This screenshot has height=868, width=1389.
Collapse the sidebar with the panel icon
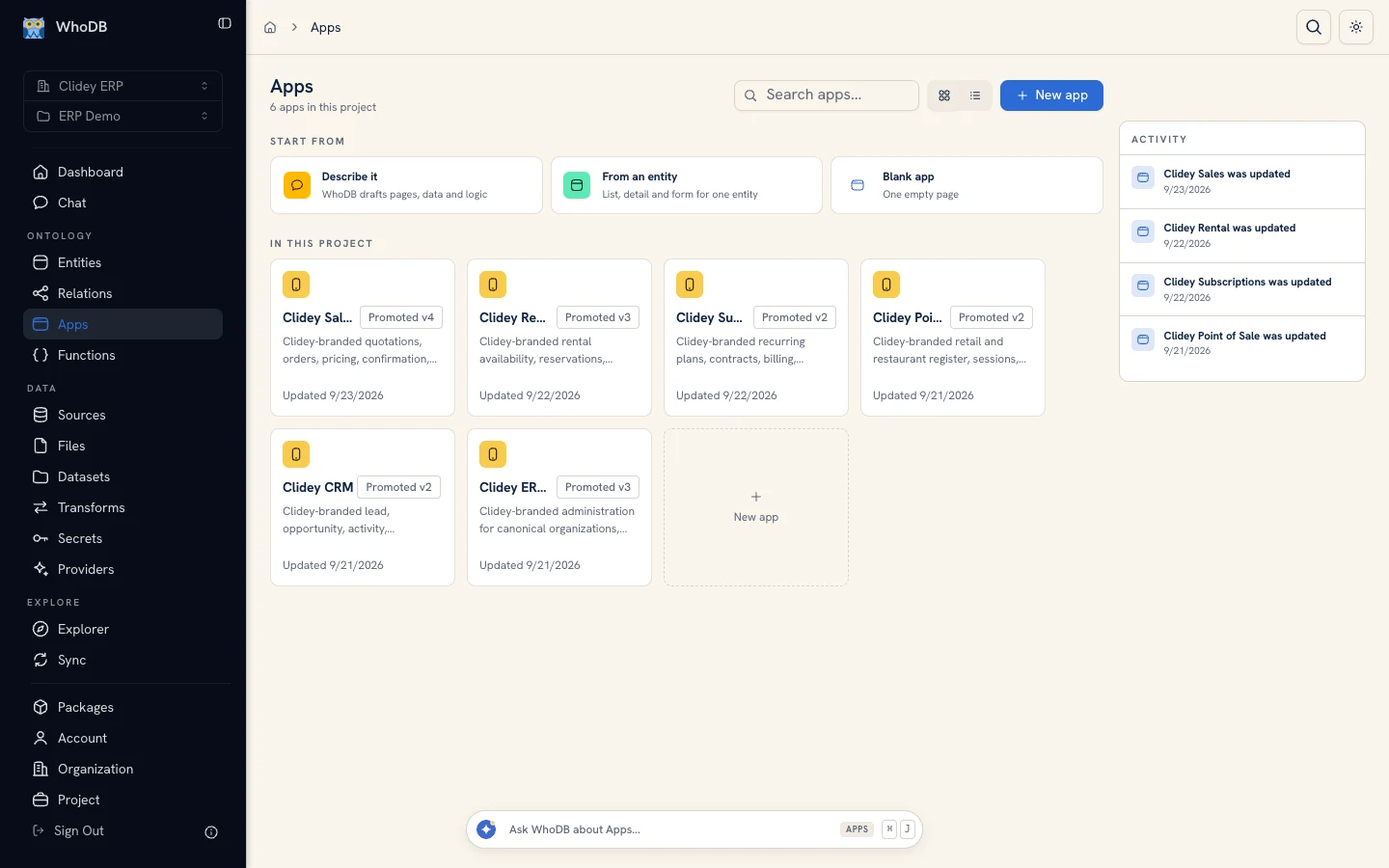pyautogui.click(x=225, y=23)
